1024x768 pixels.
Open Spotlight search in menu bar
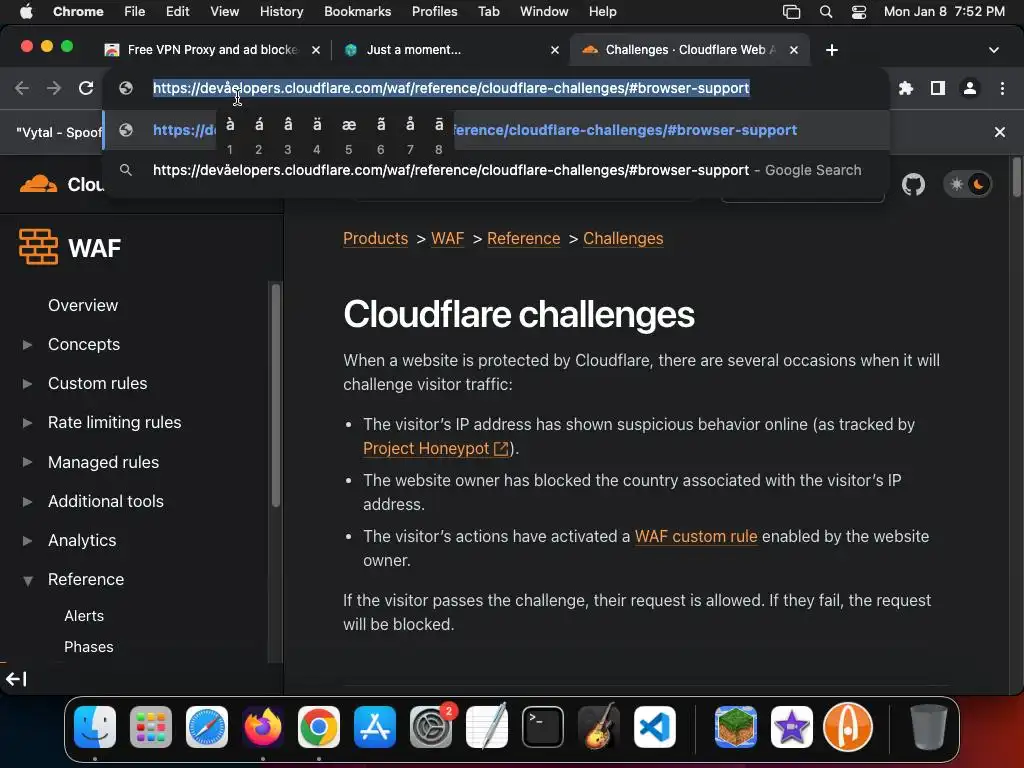825,12
